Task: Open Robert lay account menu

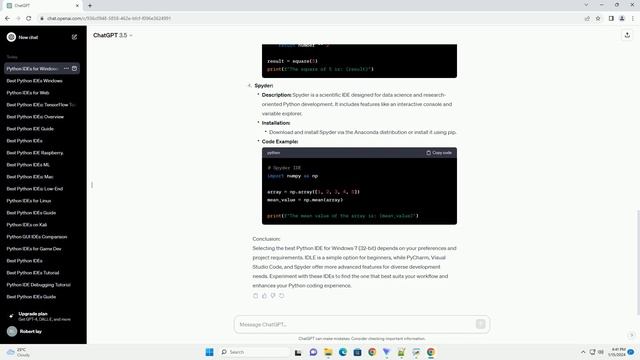Action: pos(42,331)
